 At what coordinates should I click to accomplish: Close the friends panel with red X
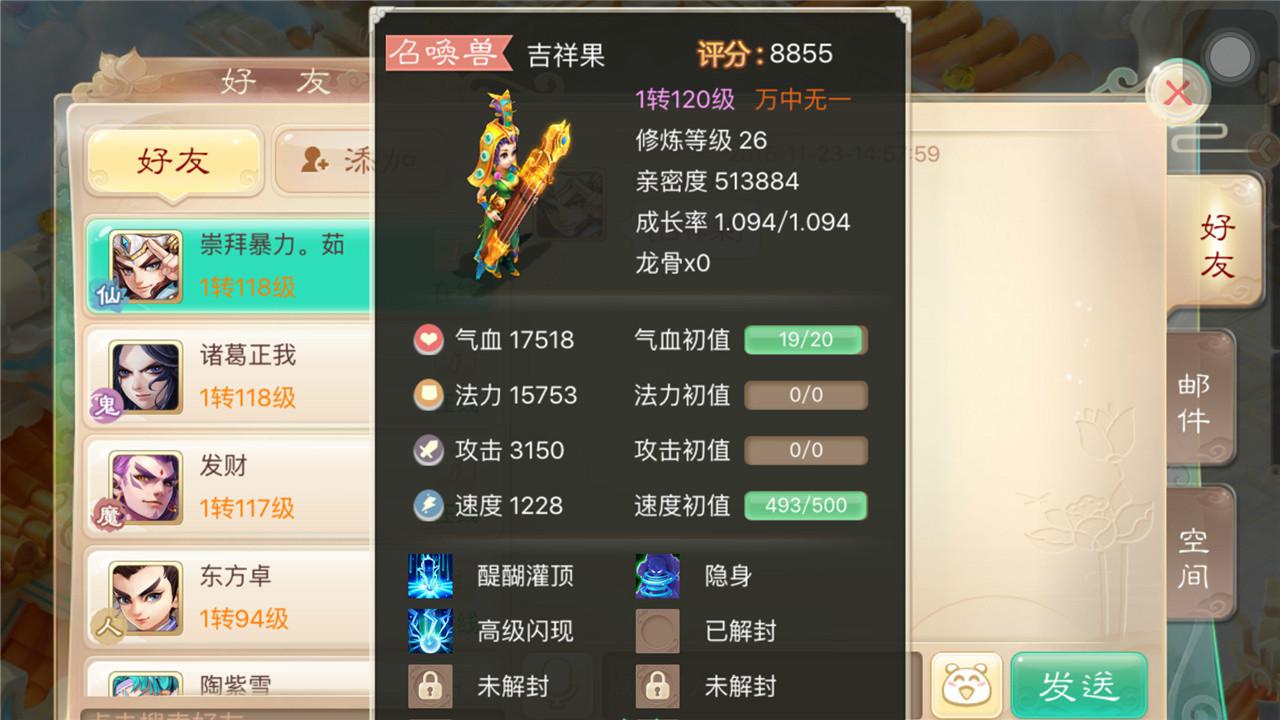coord(1178,94)
